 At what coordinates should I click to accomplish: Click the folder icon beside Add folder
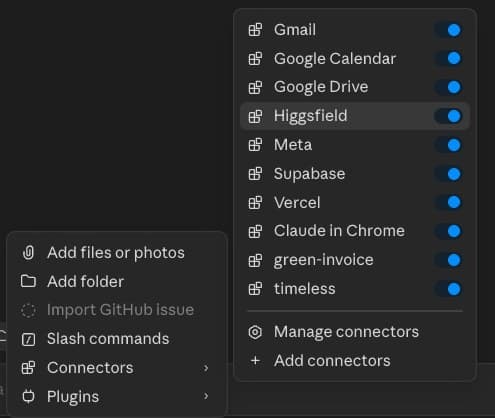[28, 281]
